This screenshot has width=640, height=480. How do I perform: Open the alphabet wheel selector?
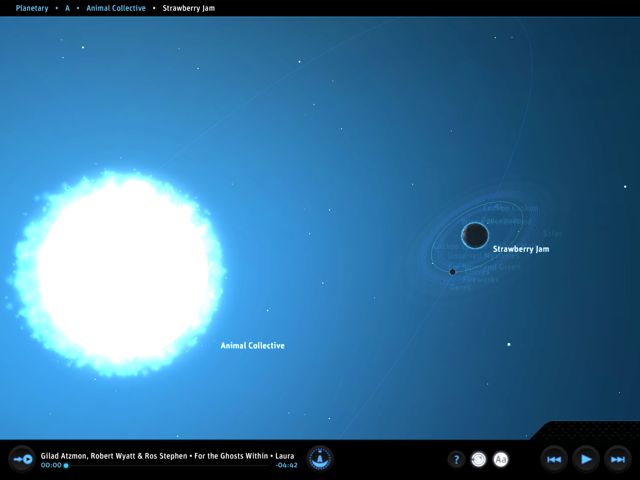320,459
